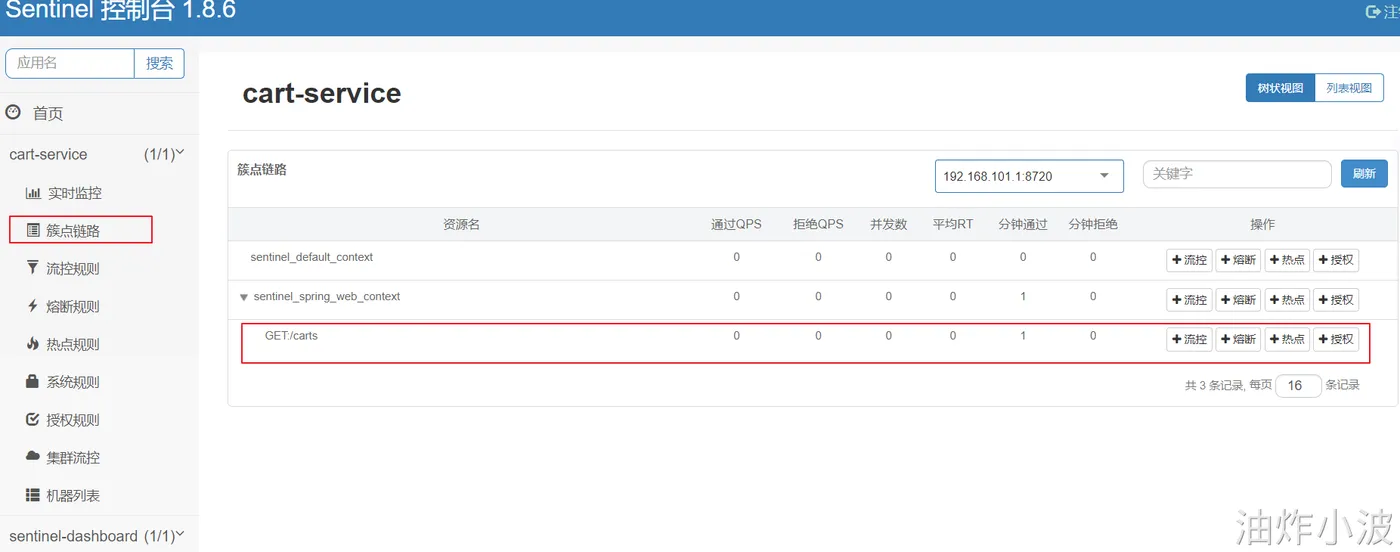Screen dimensions: 1400x552
Task: Click the 刷新 refresh button
Action: click(1364, 174)
